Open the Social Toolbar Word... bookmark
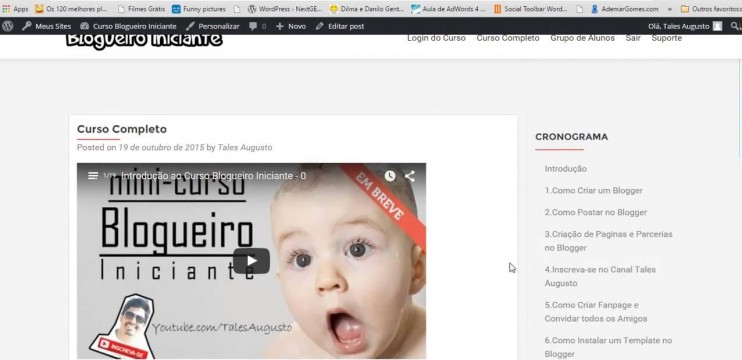Screen dimensions: 742x360 pyautogui.click(x=530, y=9)
